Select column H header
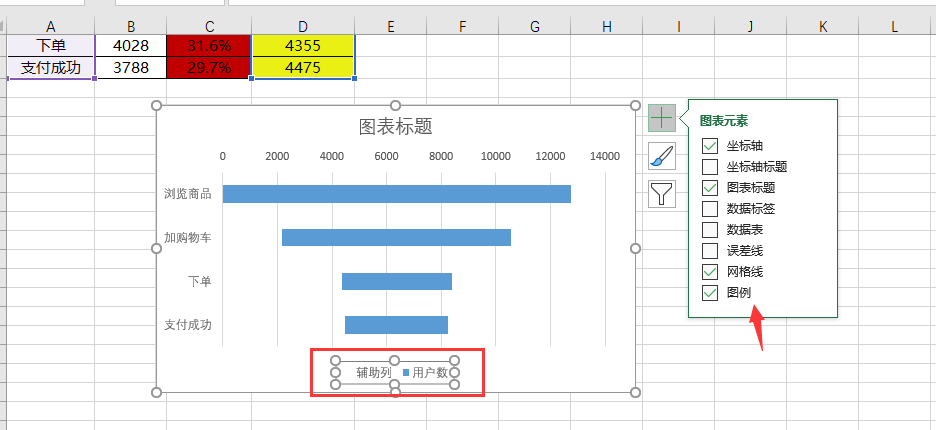 click(x=606, y=26)
